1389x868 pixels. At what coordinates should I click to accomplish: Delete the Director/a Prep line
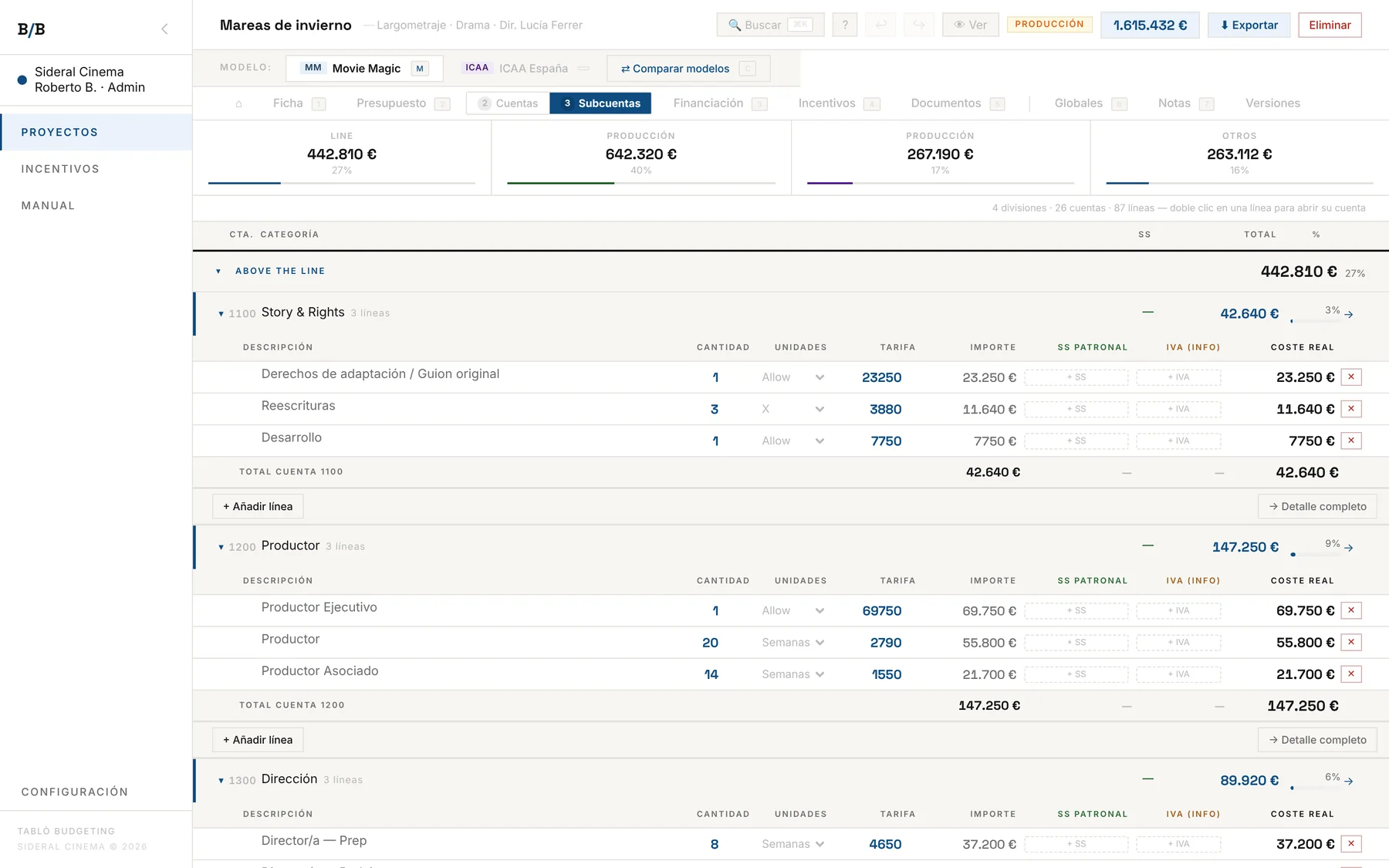tap(1351, 844)
